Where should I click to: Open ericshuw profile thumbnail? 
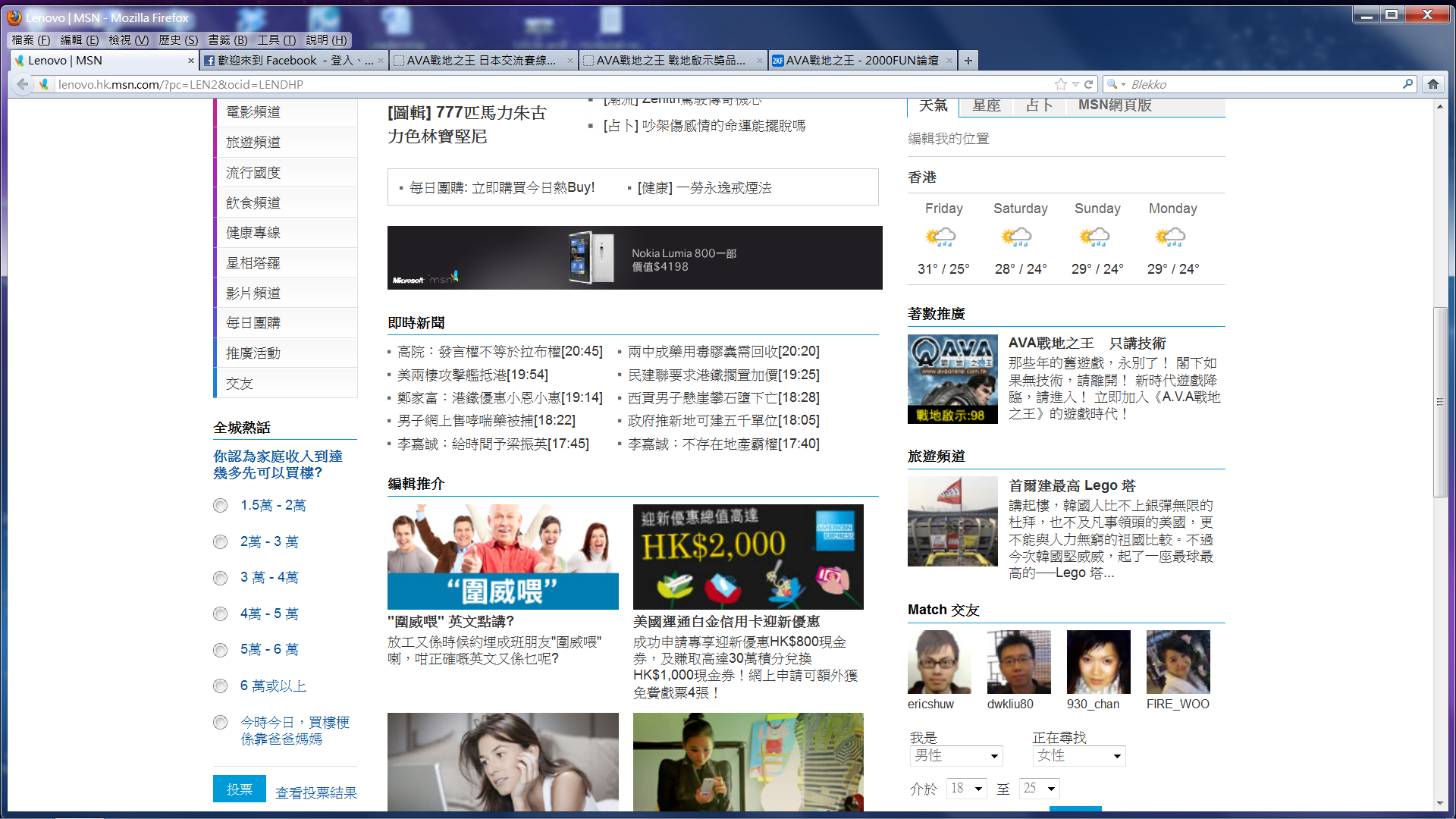[x=939, y=662]
